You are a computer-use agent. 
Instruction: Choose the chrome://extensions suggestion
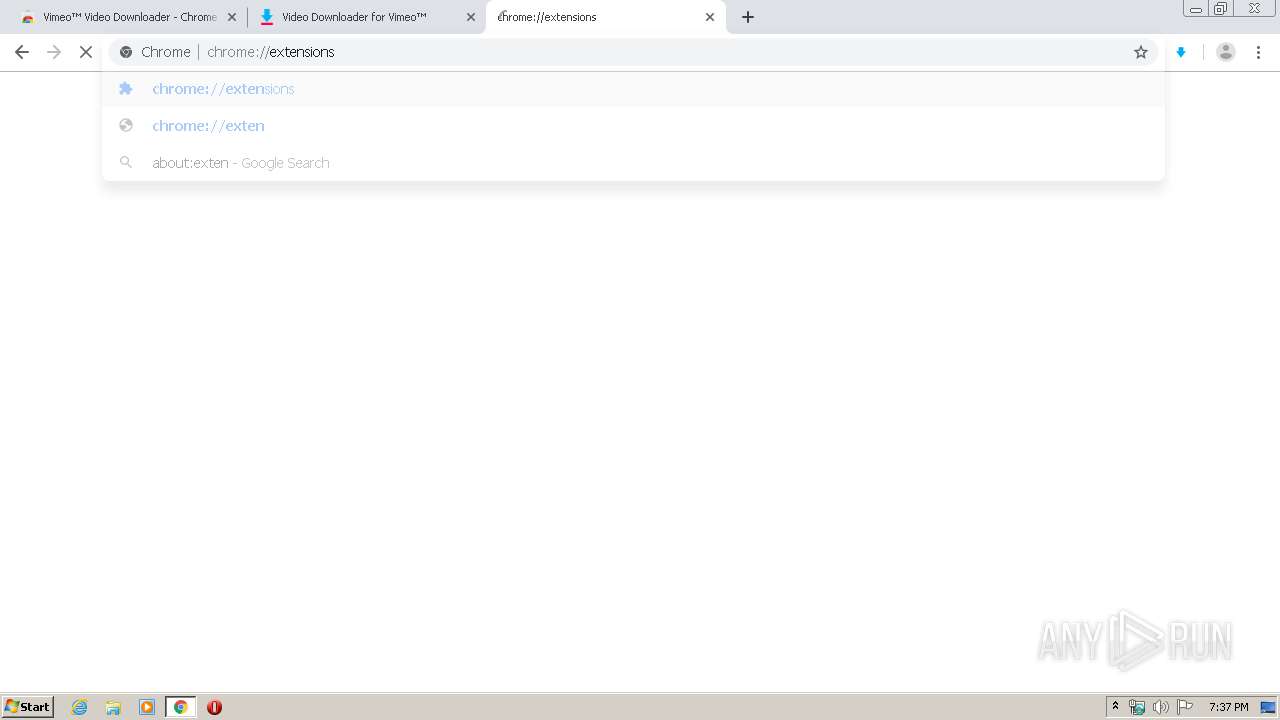(633, 89)
